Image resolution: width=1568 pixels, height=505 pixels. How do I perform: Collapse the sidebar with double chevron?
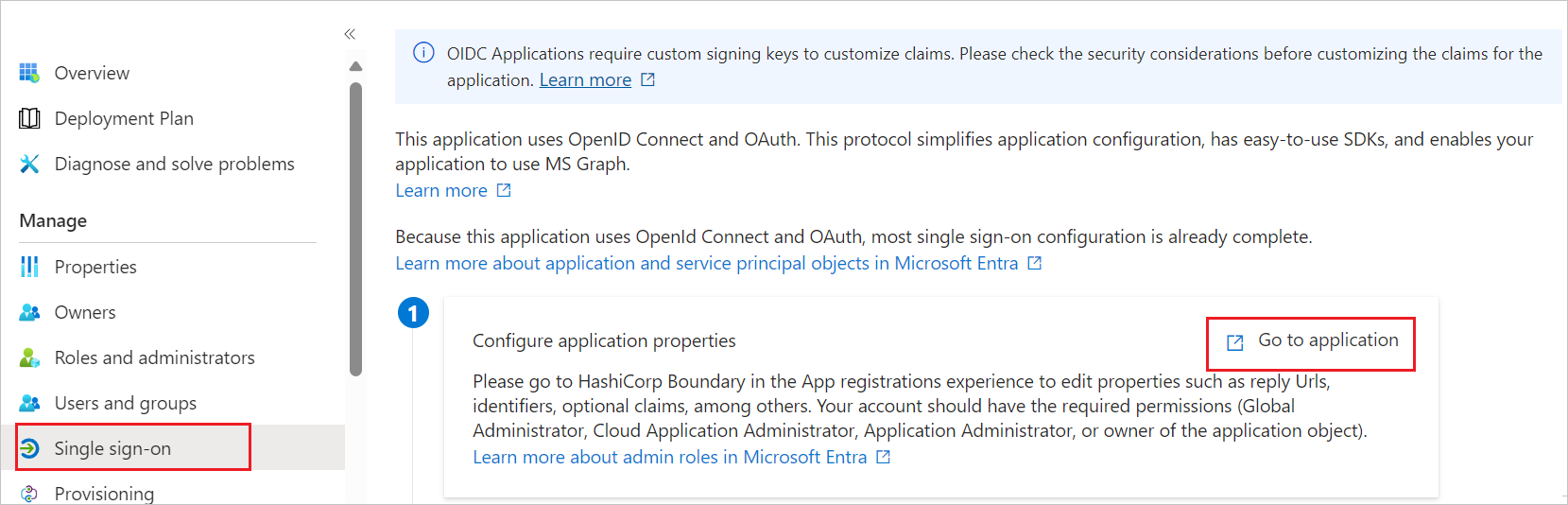pyautogui.click(x=350, y=34)
